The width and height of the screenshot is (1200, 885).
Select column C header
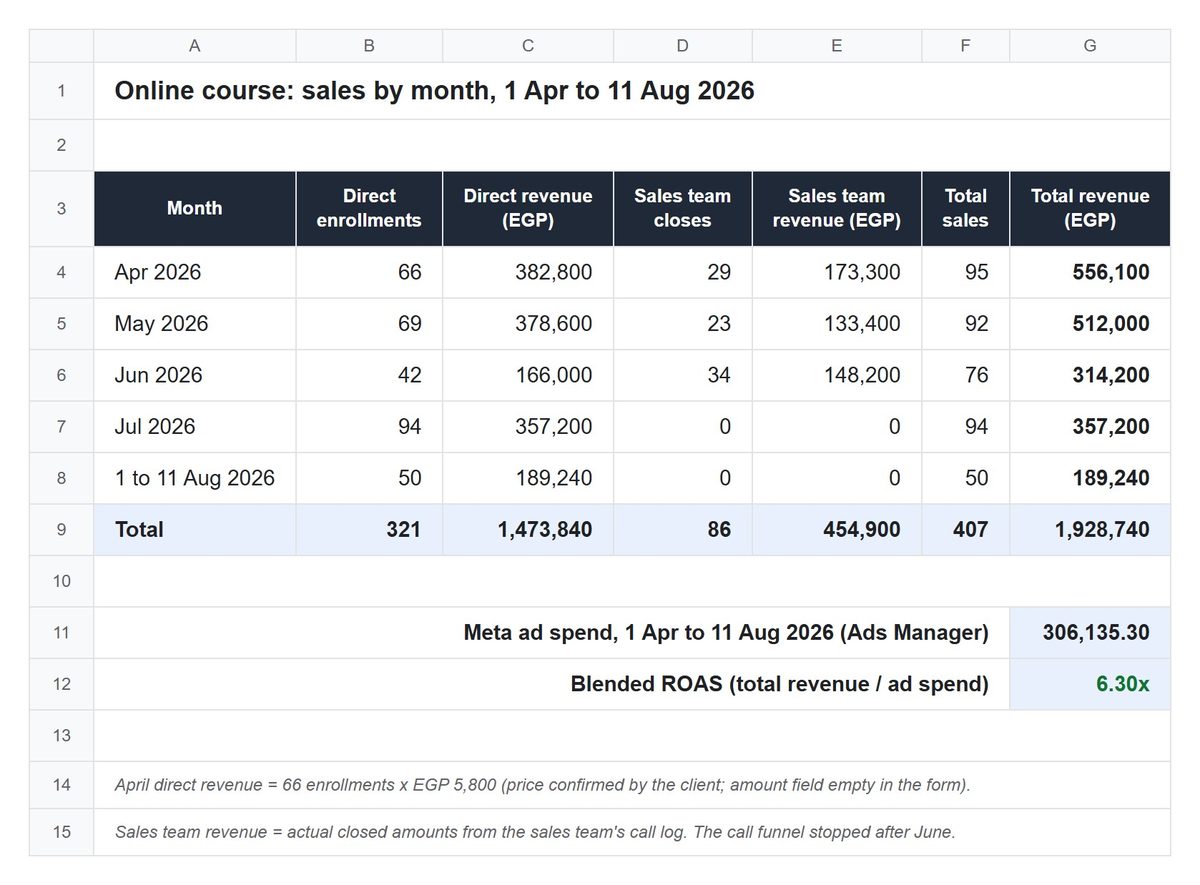(528, 46)
